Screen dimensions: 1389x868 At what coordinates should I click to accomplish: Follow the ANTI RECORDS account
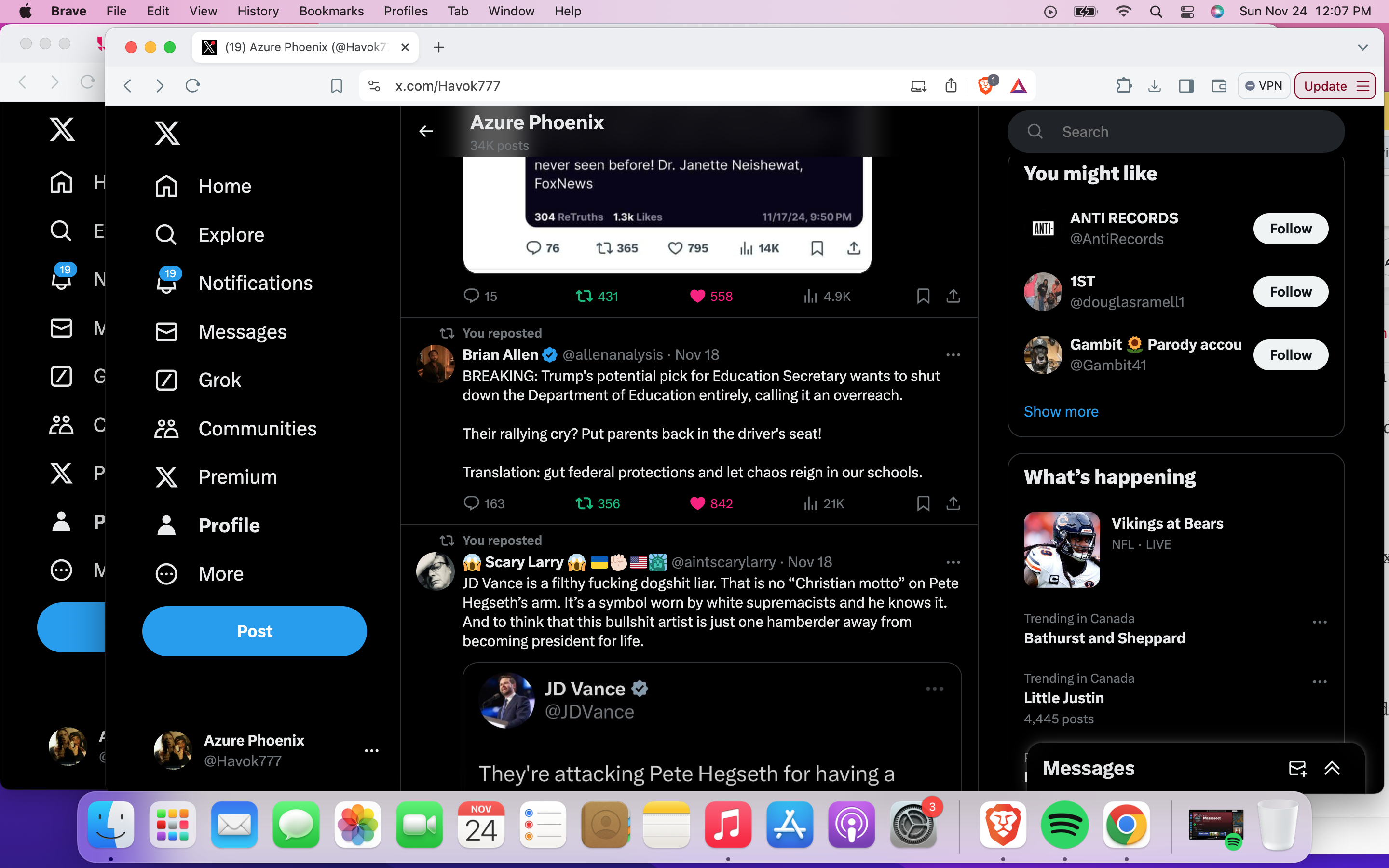[1291, 228]
